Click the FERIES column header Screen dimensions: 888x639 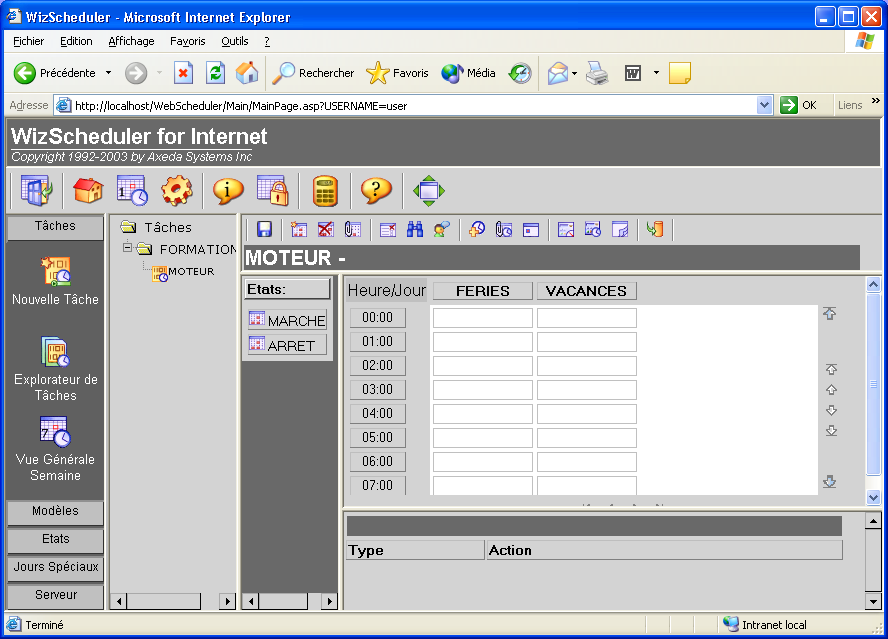click(483, 291)
